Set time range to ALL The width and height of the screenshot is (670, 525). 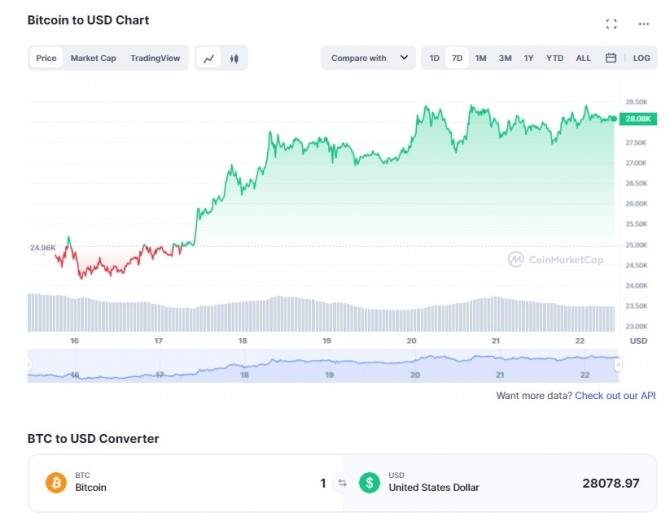pos(583,58)
